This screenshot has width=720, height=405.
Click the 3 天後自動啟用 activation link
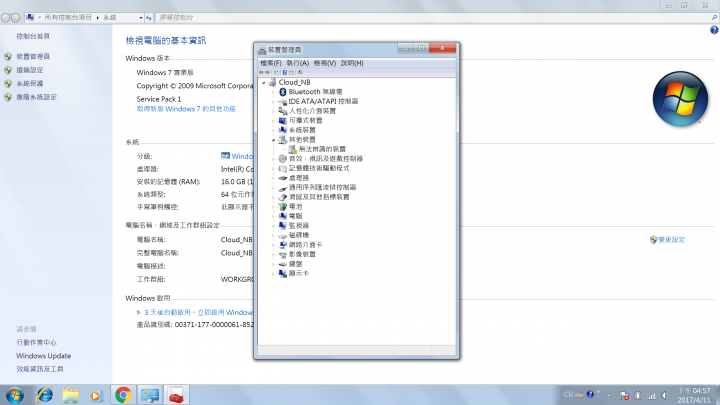pos(198,313)
